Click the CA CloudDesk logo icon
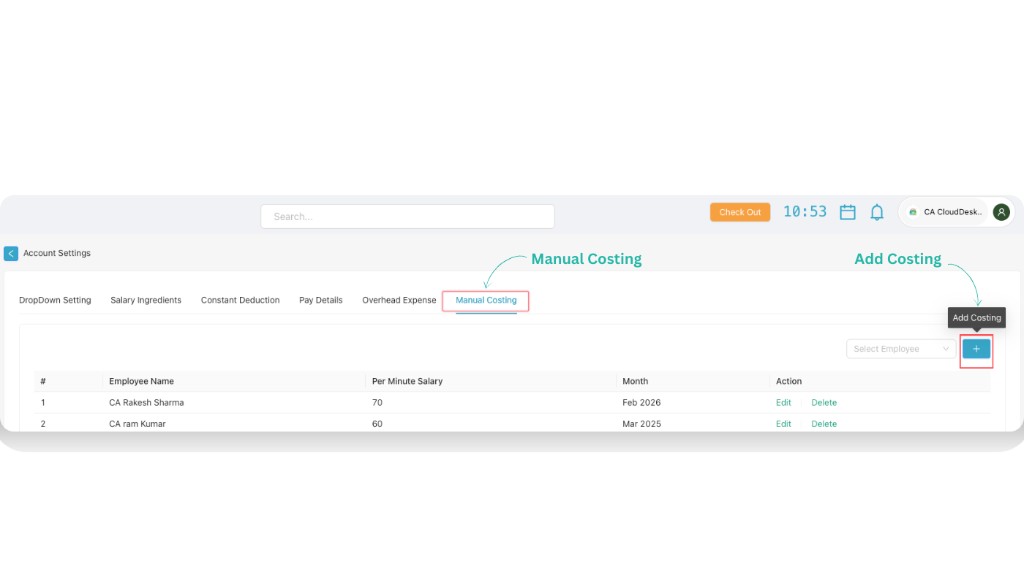 913,212
